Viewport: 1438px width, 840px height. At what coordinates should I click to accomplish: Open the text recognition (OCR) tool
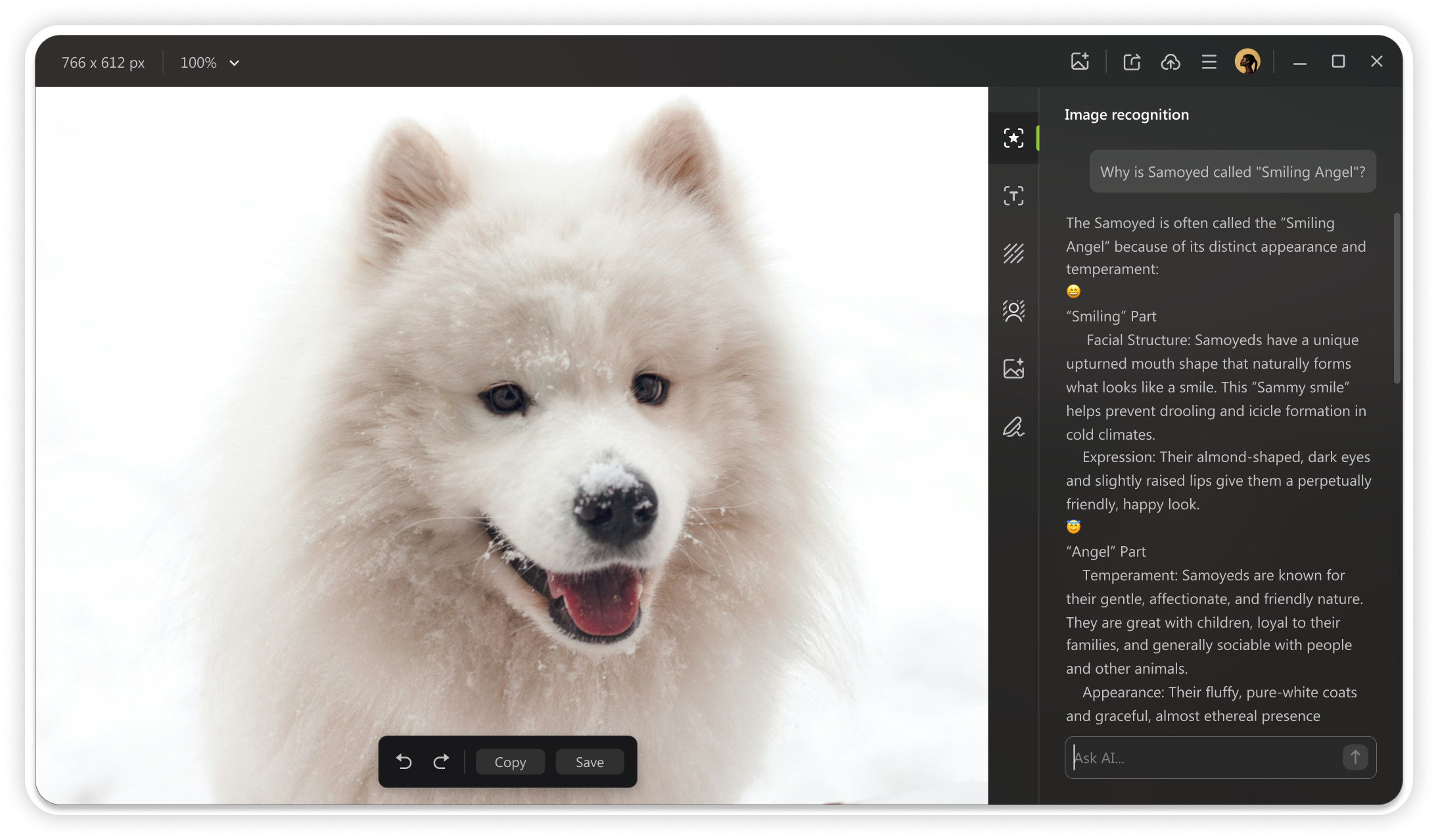point(1013,195)
